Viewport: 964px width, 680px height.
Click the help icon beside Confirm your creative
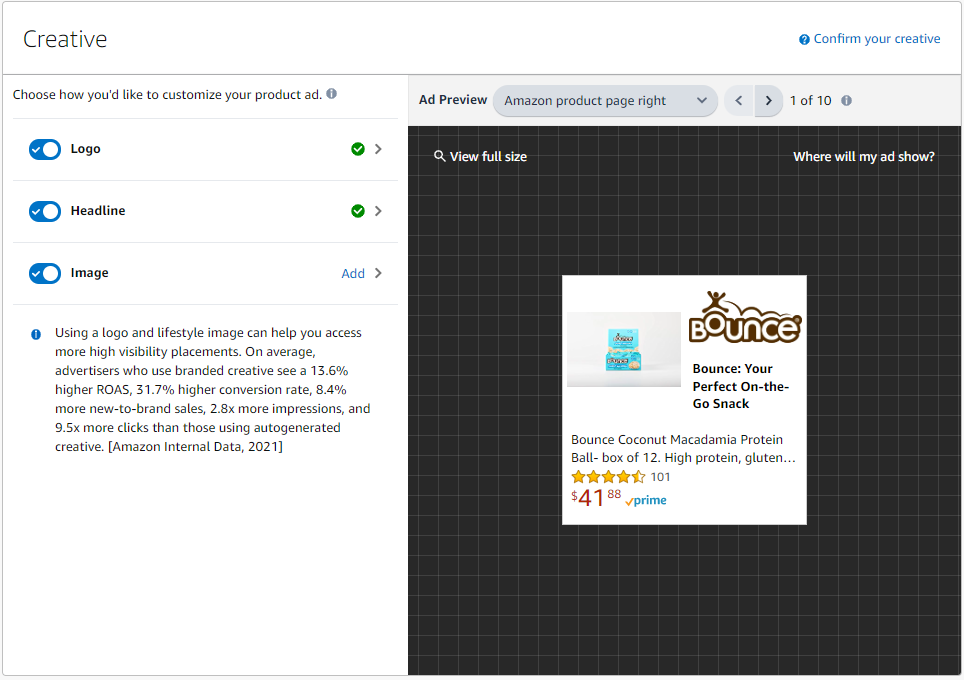tap(804, 39)
